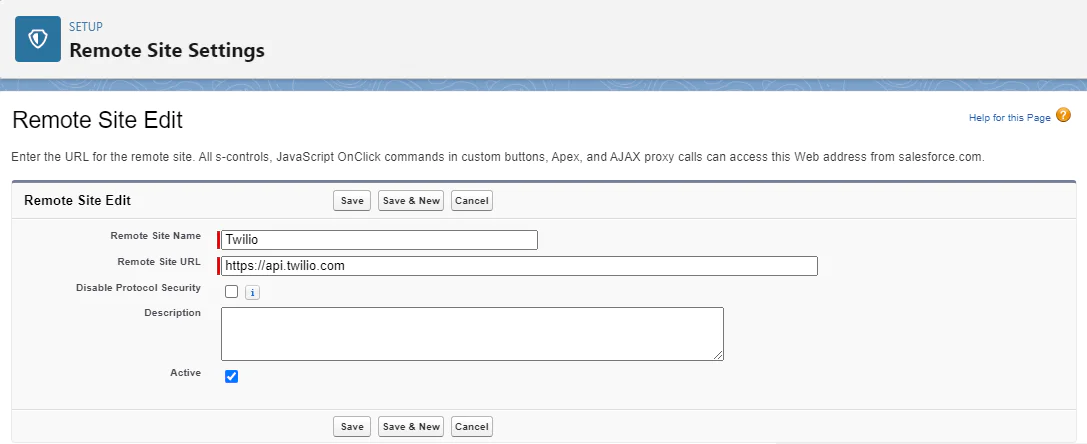1087x444 pixels.
Task: Click the Remote Site URL label
Action: 159,262
